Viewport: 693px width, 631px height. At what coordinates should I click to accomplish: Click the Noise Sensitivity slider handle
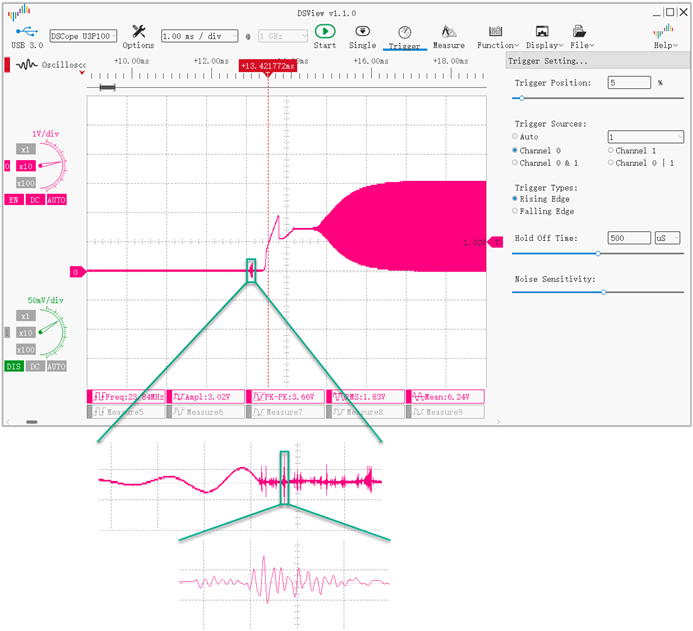(x=603, y=292)
